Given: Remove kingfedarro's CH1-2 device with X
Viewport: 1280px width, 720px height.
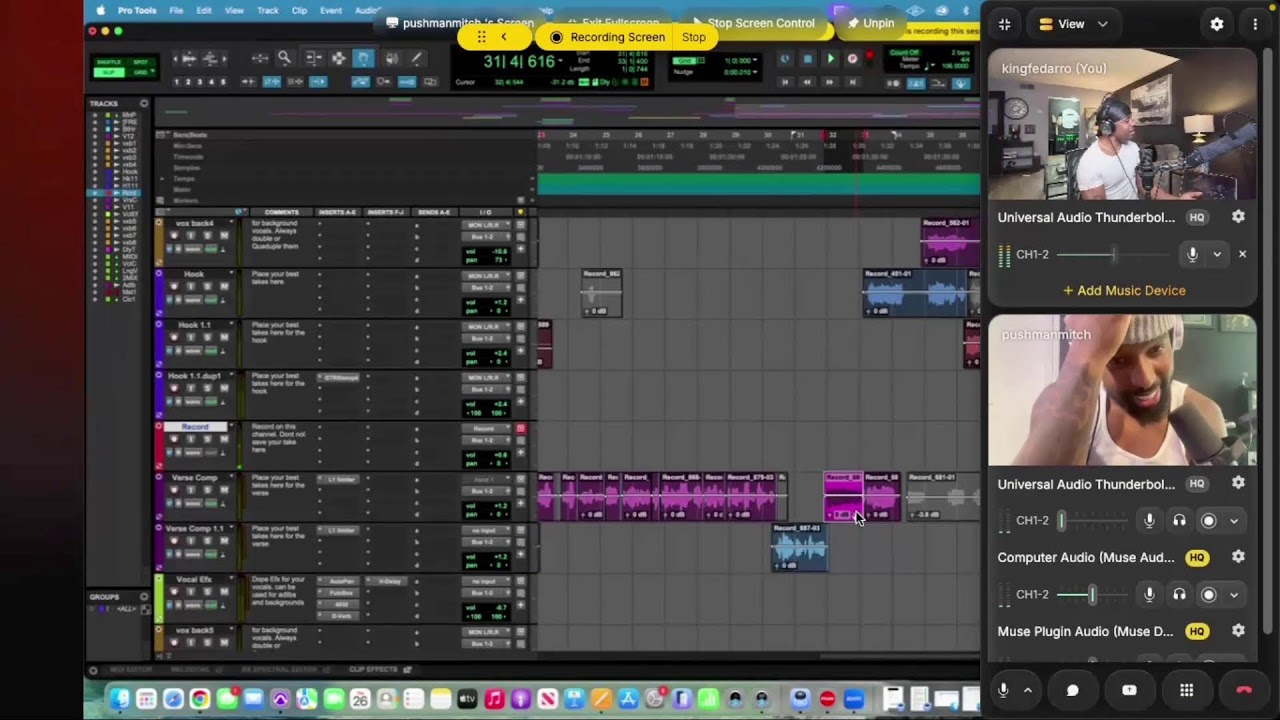Looking at the screenshot, I should click(x=1242, y=254).
